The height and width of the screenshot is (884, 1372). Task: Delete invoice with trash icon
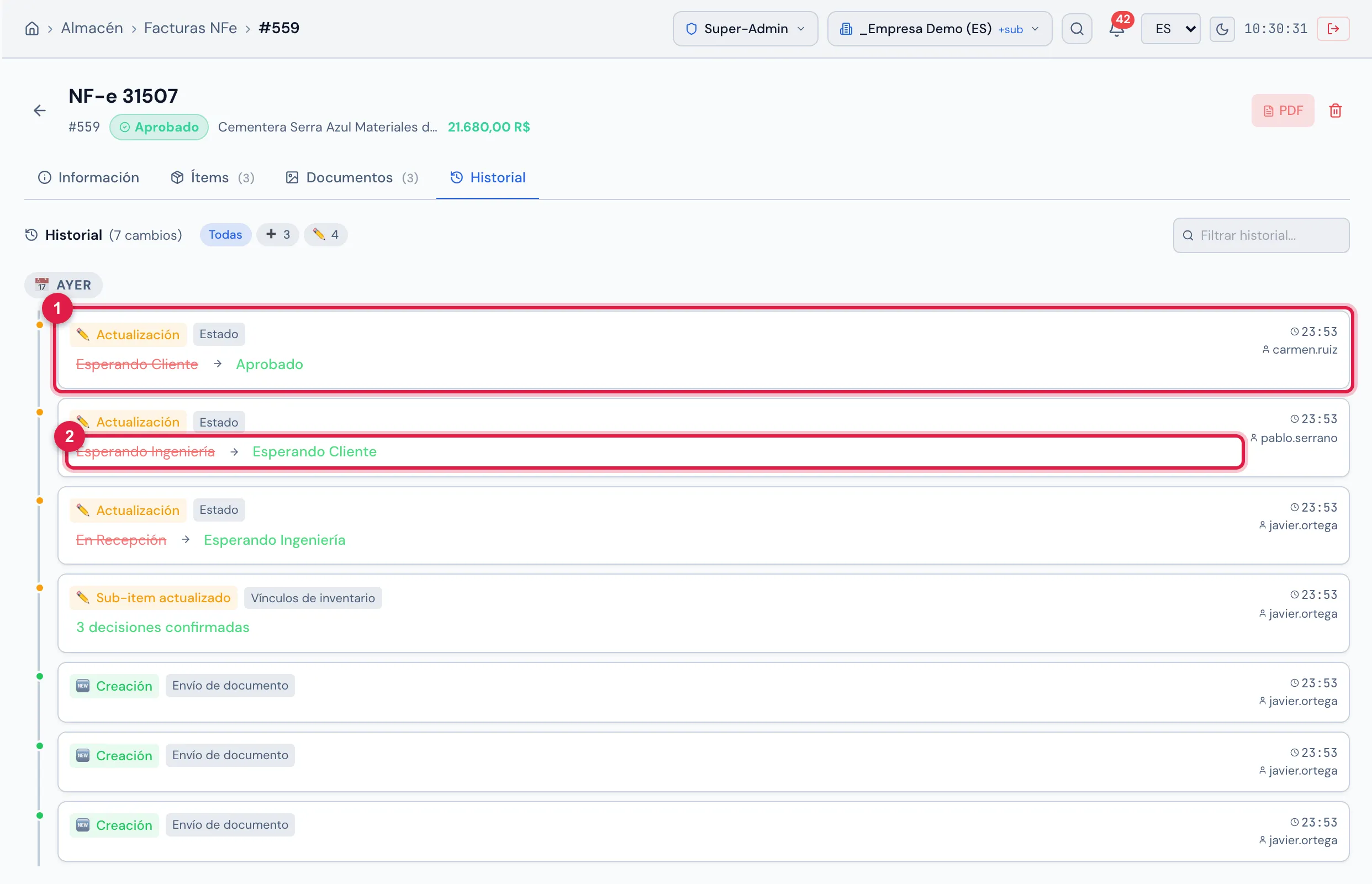click(1336, 110)
